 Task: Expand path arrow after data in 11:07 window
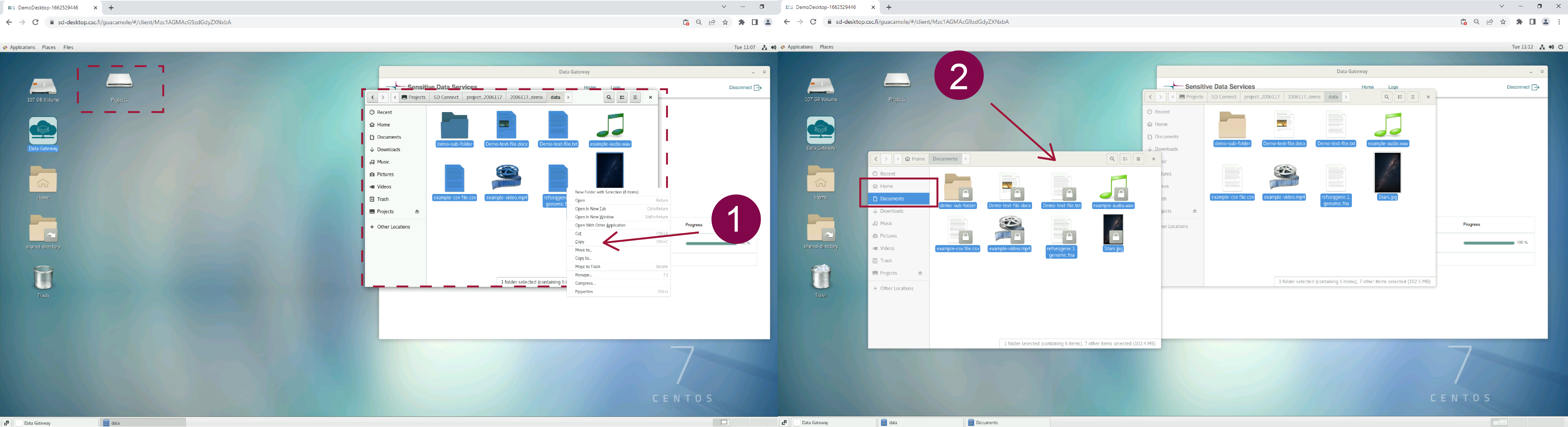coord(568,97)
